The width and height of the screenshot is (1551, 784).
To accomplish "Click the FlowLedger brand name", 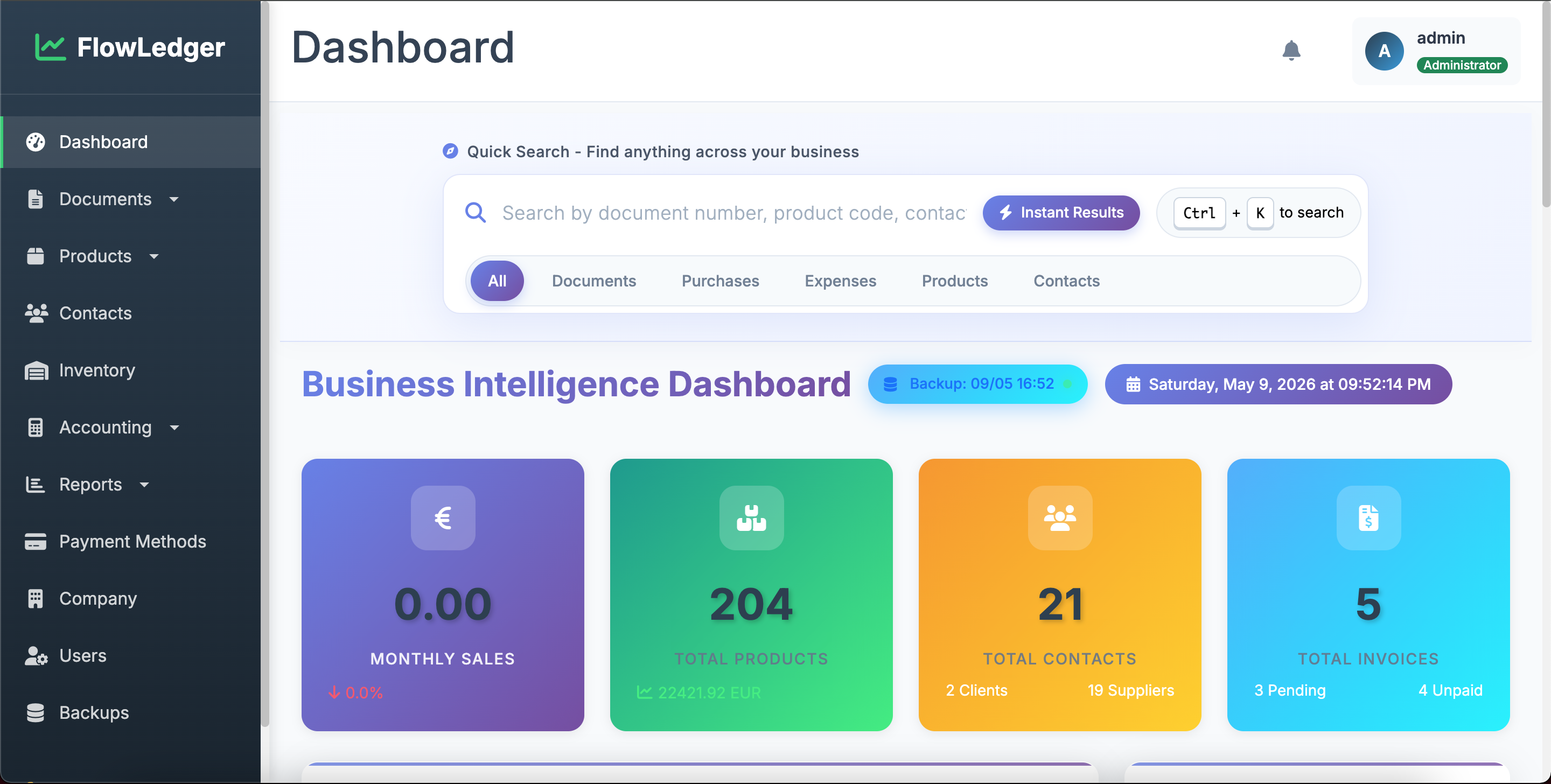I will 151,47.
